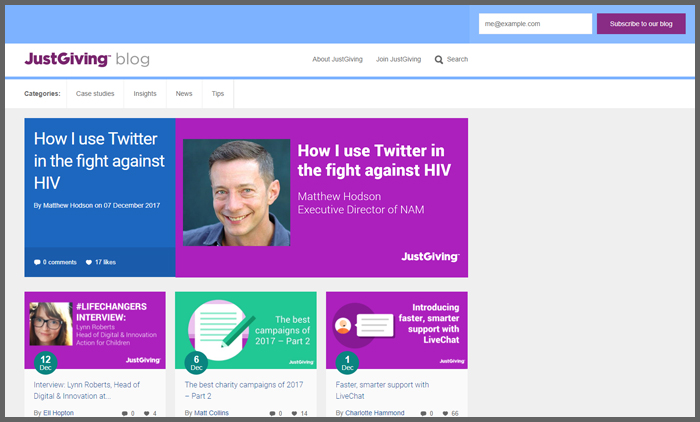Click '0 comments' text on featured post

(60, 262)
